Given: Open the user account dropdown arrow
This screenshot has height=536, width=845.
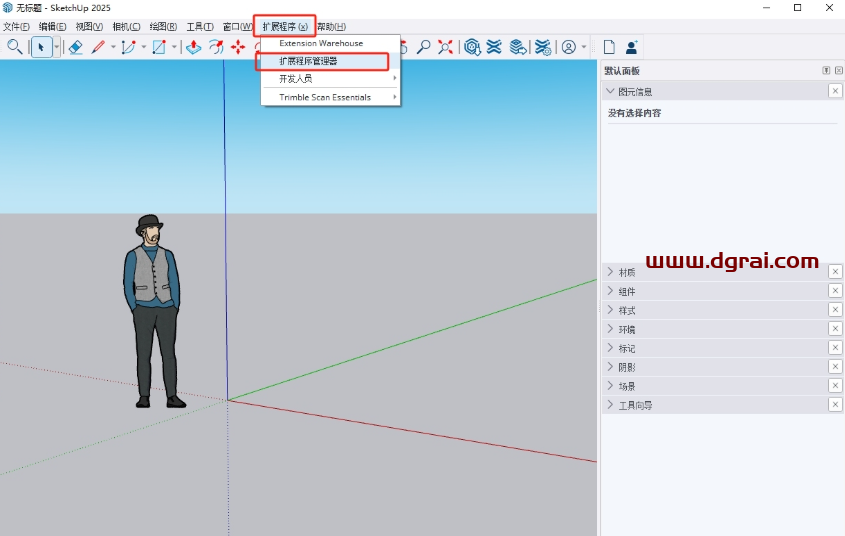Looking at the screenshot, I should [584, 47].
